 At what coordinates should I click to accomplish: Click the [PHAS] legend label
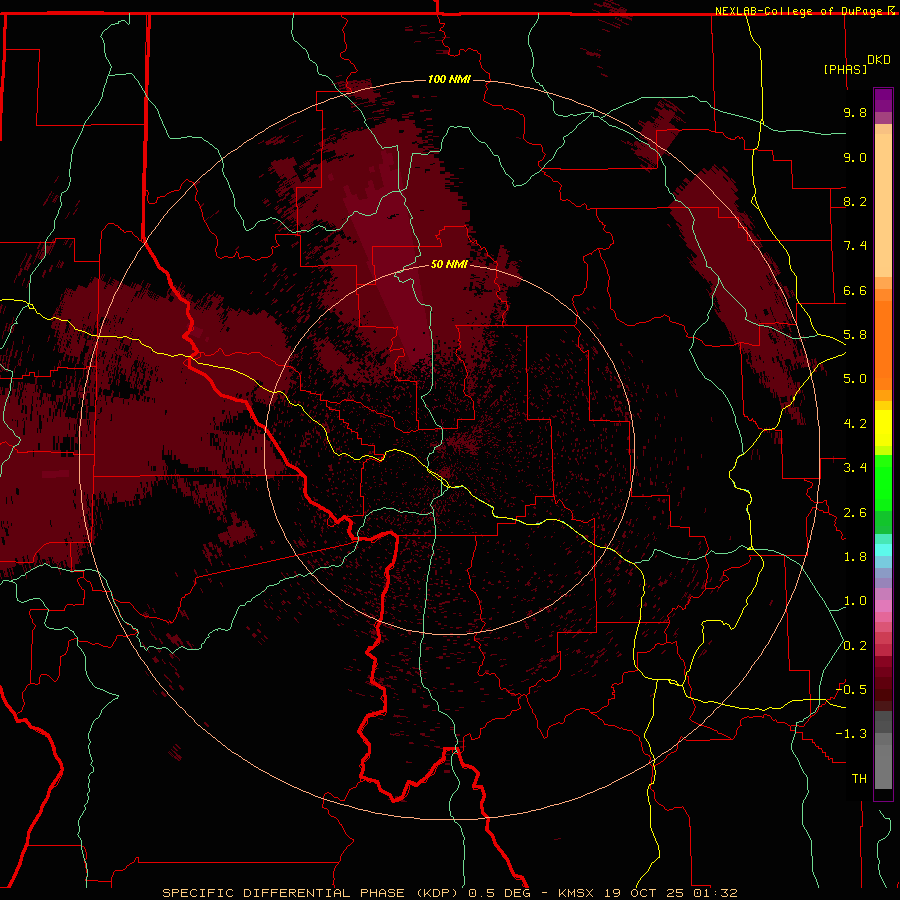pos(845,69)
